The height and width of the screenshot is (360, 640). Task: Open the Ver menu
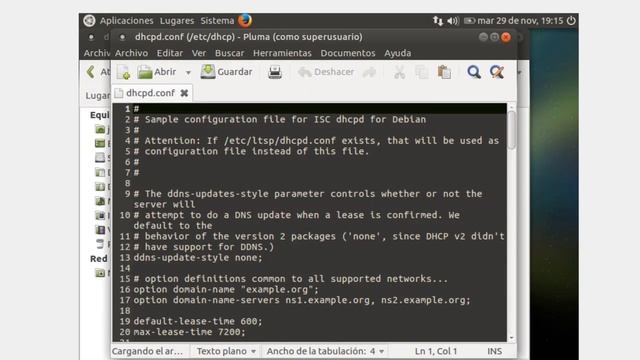[x=199, y=53]
